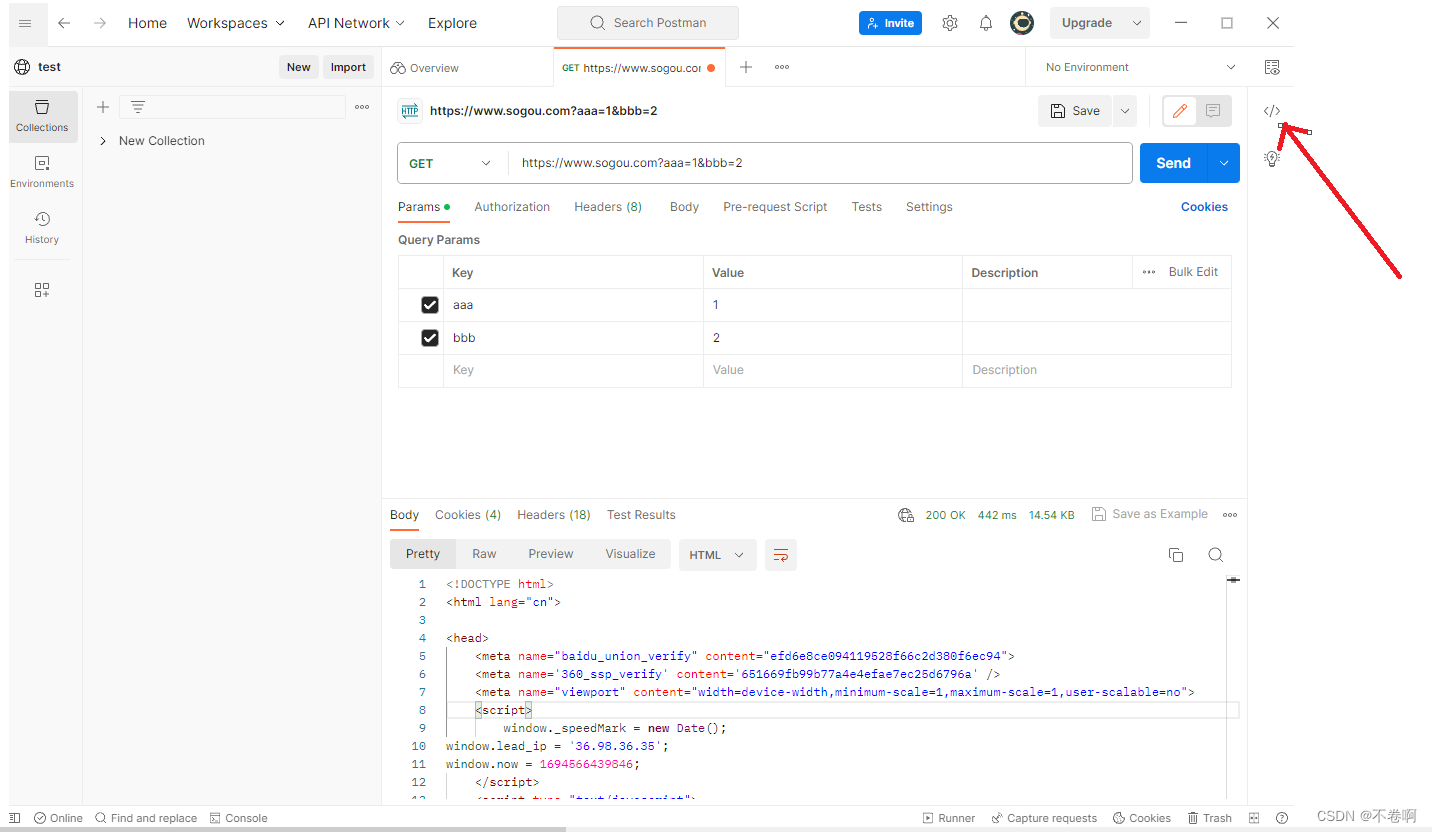This screenshot has height=832, width=1432.
Task: Open network information globe icon
Action: (906, 515)
